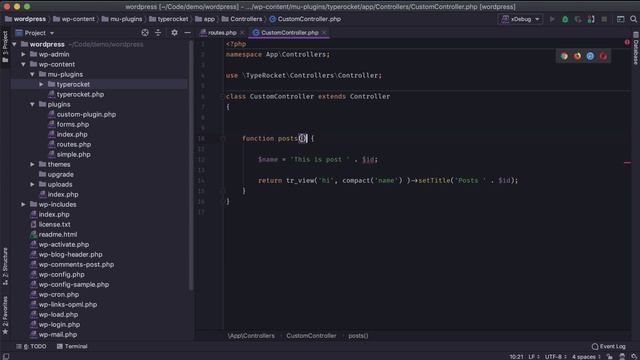Collapse the mu-plugins folder
This screenshot has height=360, width=640.
click(x=33, y=74)
